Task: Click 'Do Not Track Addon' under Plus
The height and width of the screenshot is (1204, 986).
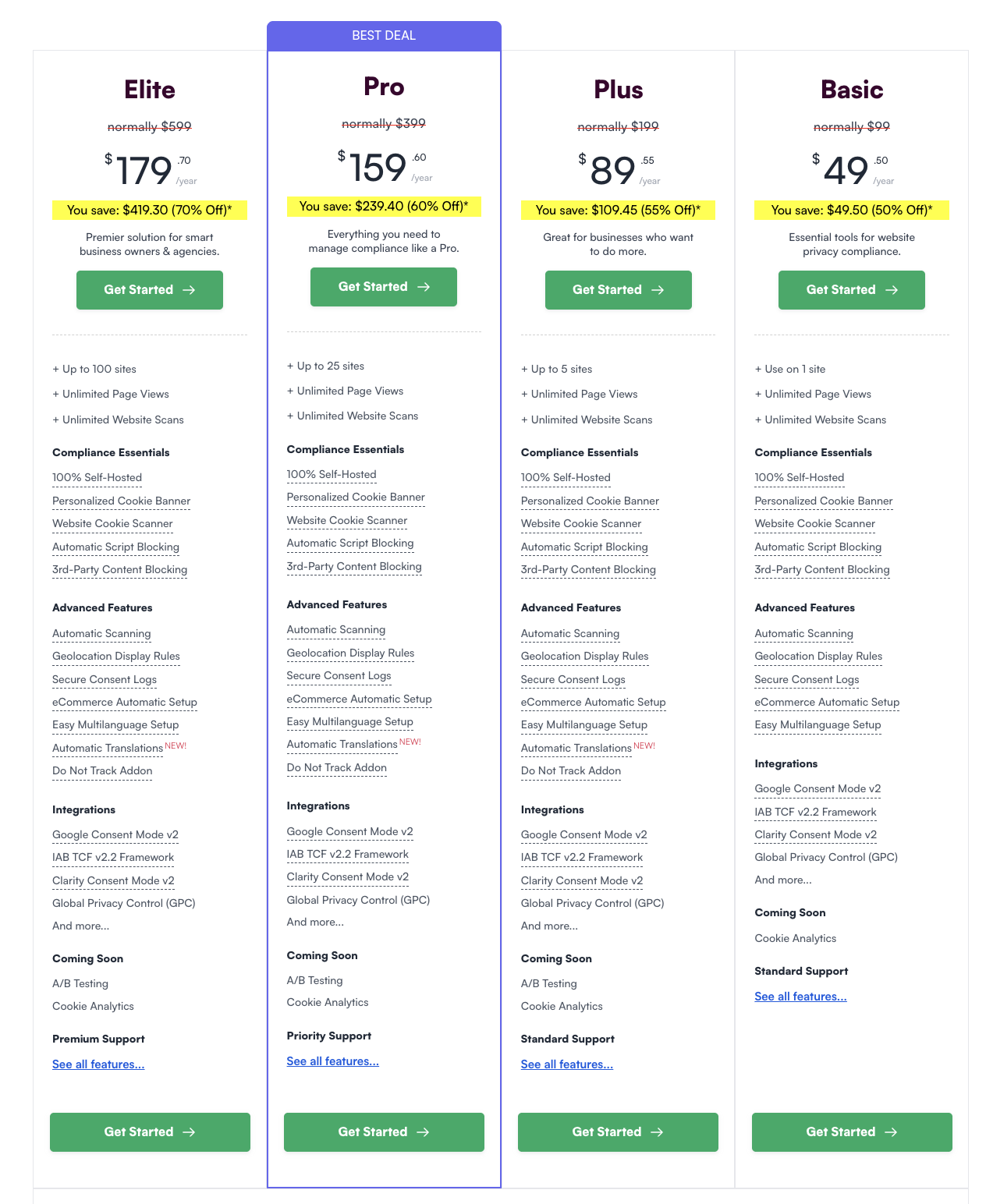Action: (x=570, y=771)
